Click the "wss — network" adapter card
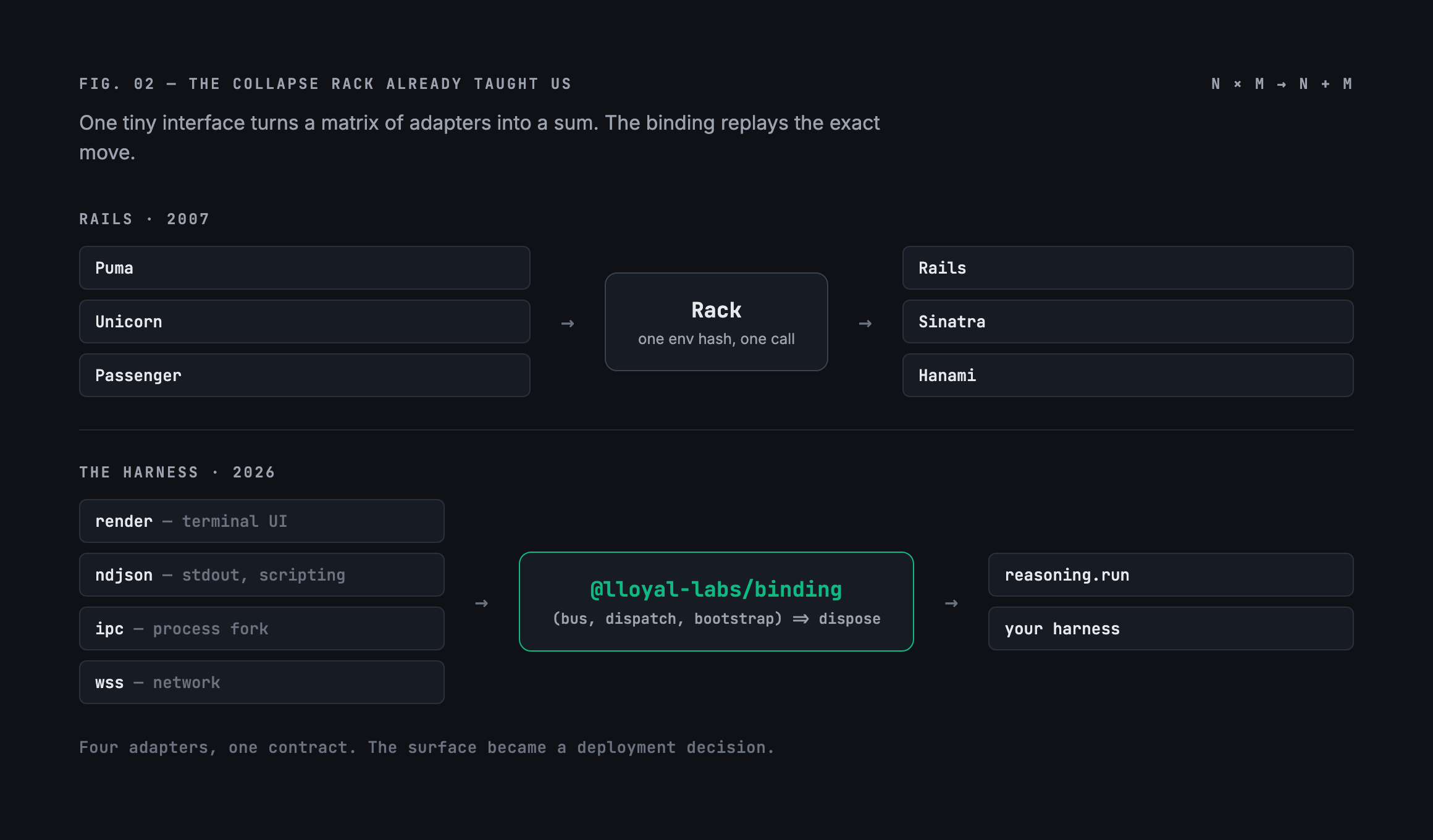 pyautogui.click(x=262, y=682)
